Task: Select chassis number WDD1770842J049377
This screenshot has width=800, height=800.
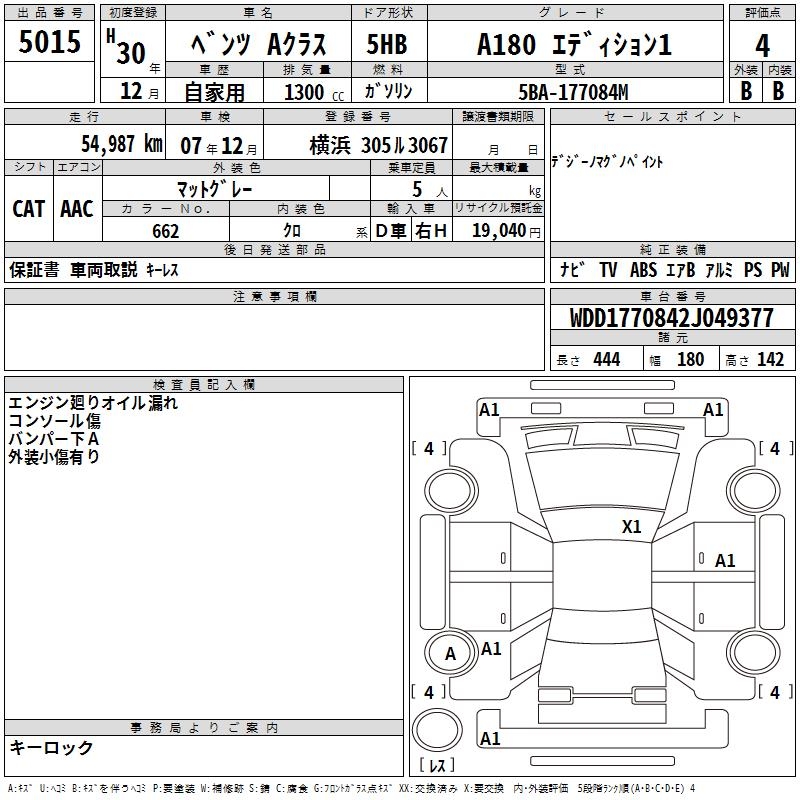Action: point(672,318)
